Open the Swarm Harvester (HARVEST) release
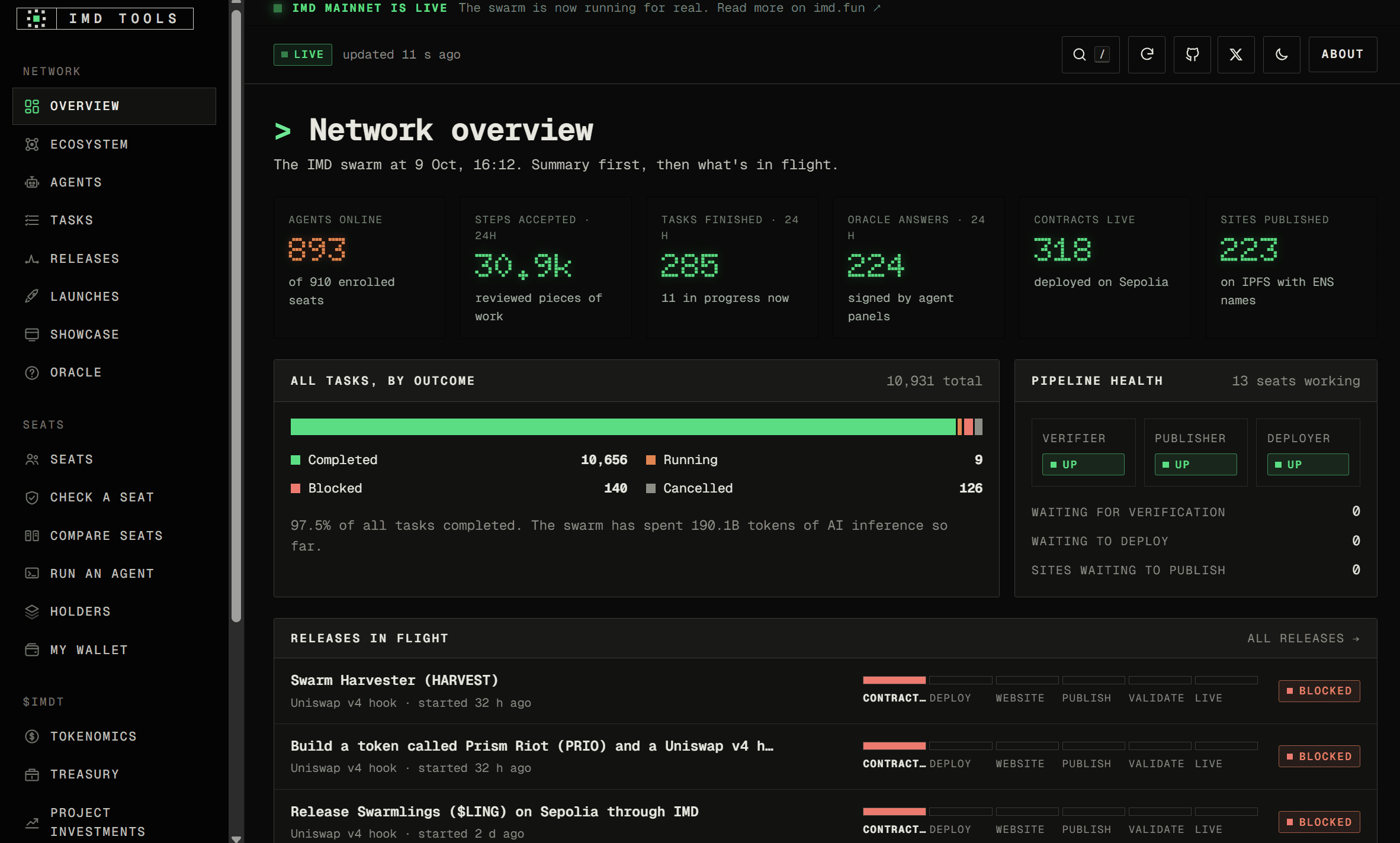 (825, 691)
